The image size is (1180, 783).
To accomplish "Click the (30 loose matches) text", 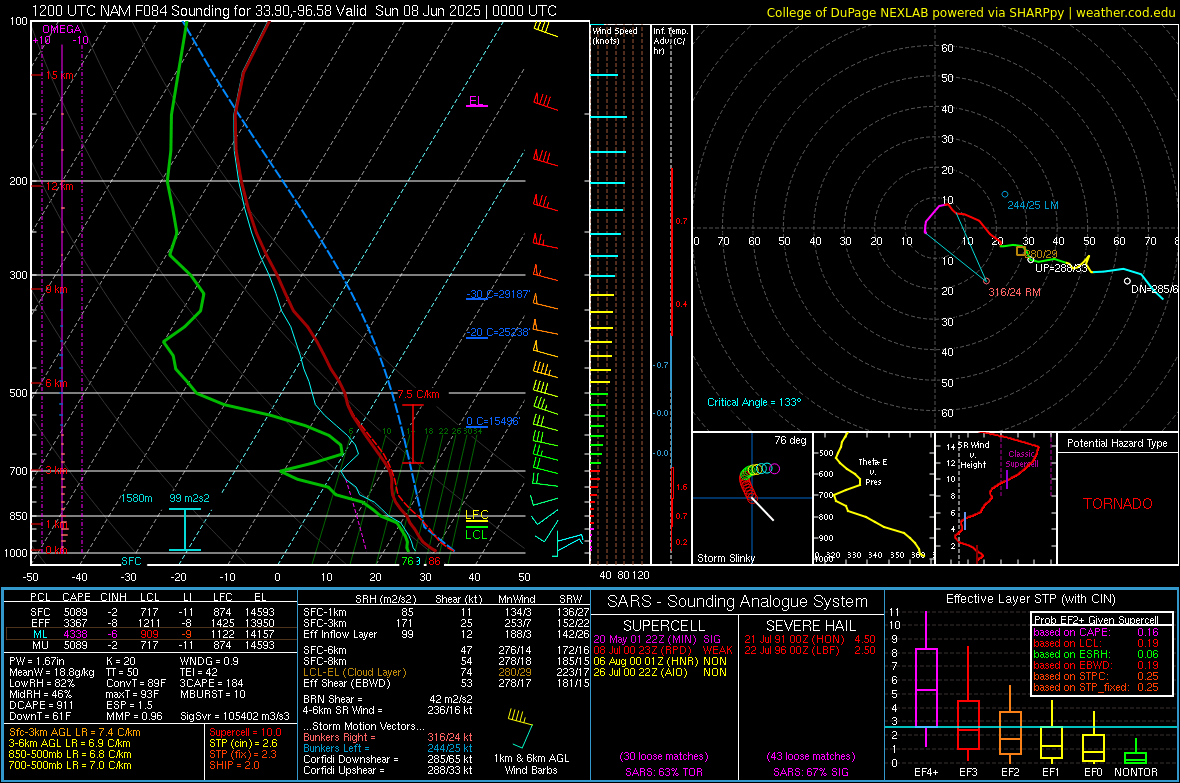I will [x=664, y=757].
